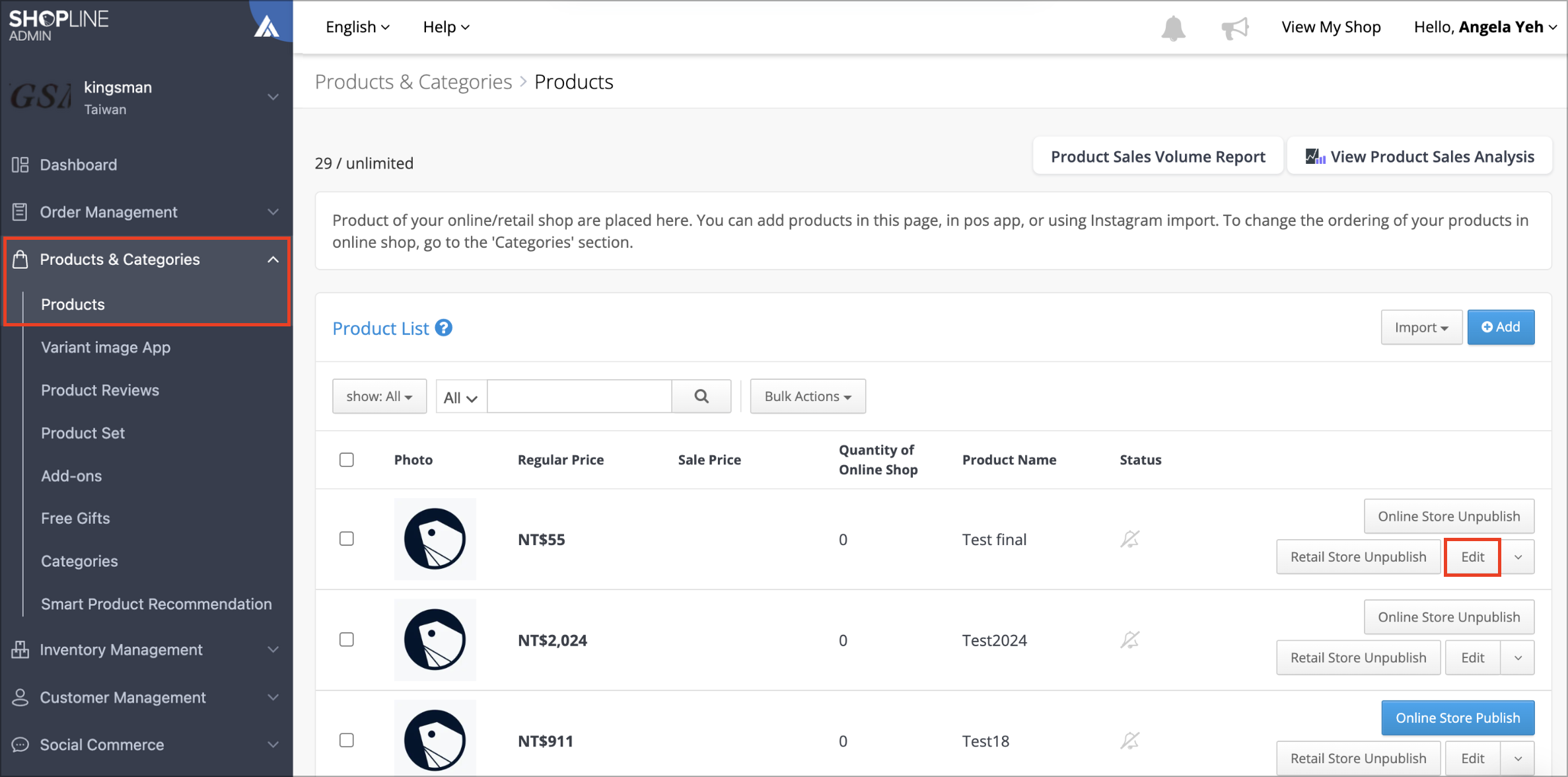Open the All search field selector
Viewport: 1568px width, 777px height.
point(461,397)
